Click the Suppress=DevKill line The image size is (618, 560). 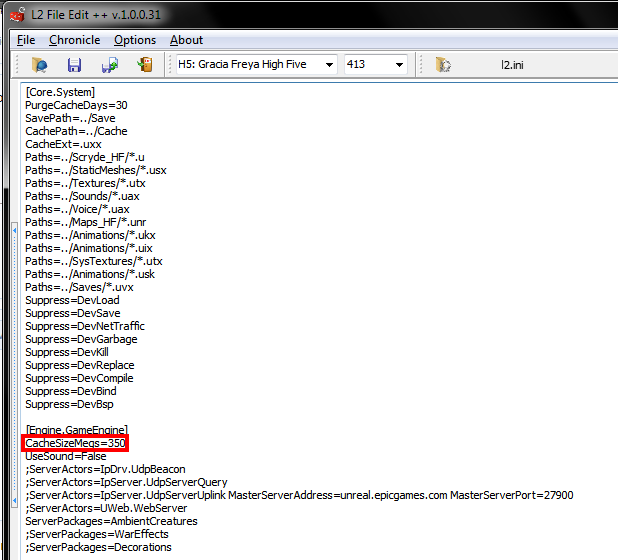coord(67,352)
